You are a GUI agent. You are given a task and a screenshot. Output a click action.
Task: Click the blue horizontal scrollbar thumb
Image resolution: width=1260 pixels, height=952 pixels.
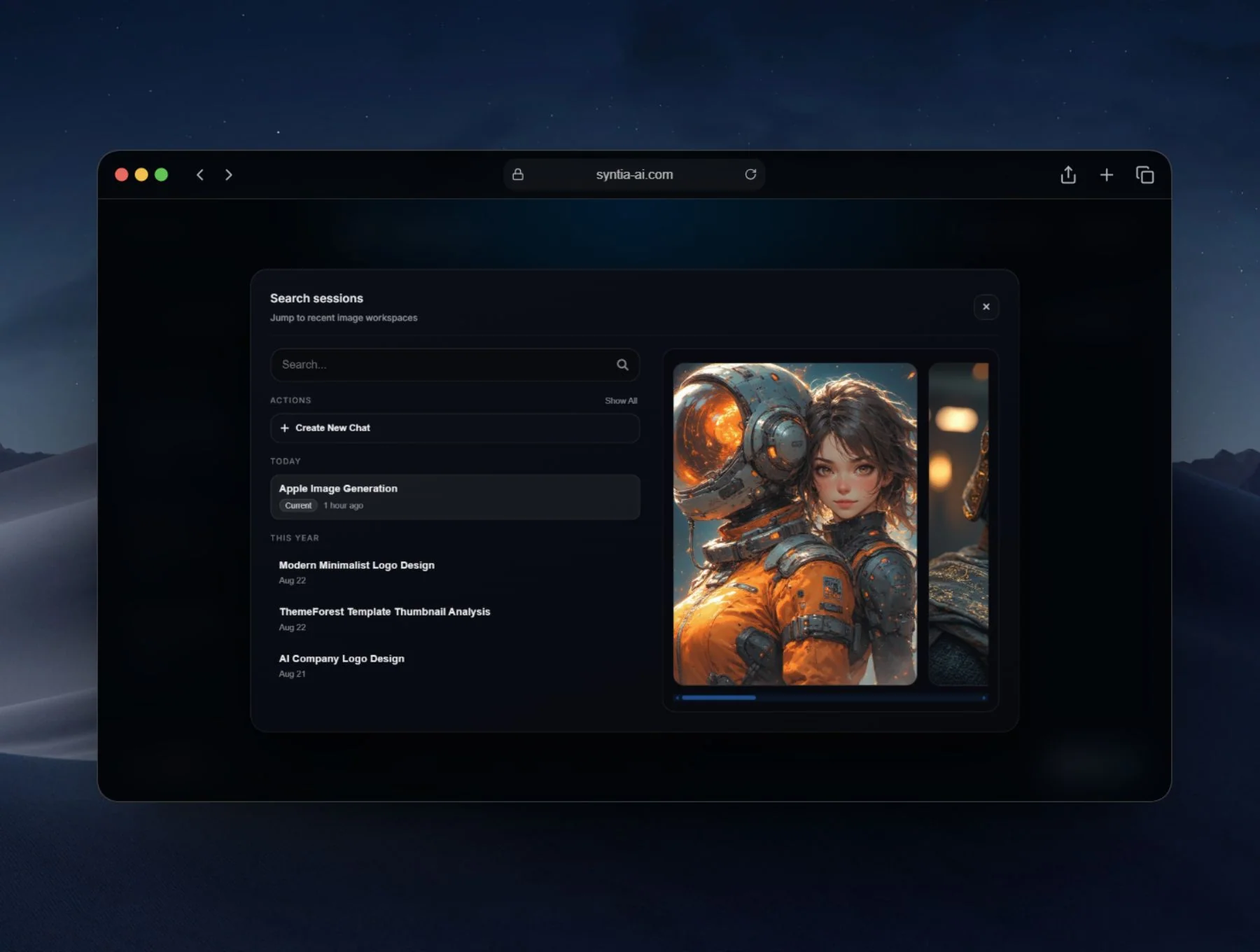coord(719,698)
